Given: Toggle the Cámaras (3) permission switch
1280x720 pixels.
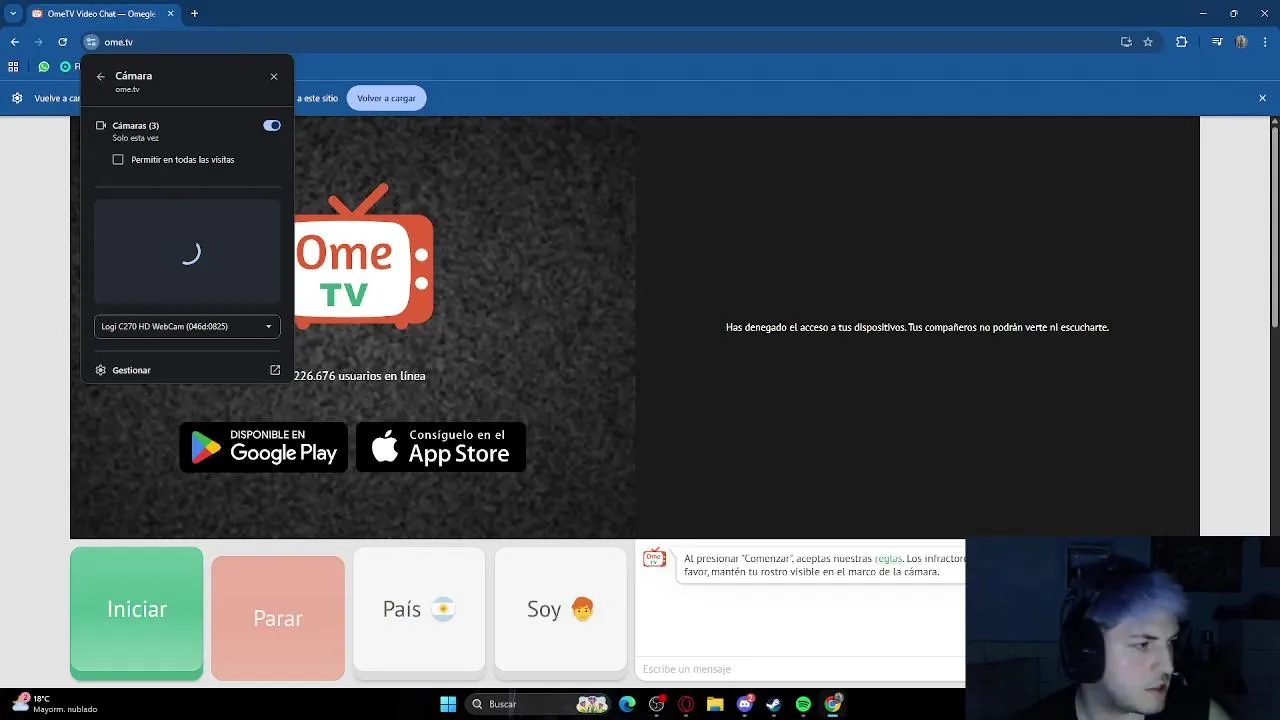Looking at the screenshot, I should coord(272,125).
